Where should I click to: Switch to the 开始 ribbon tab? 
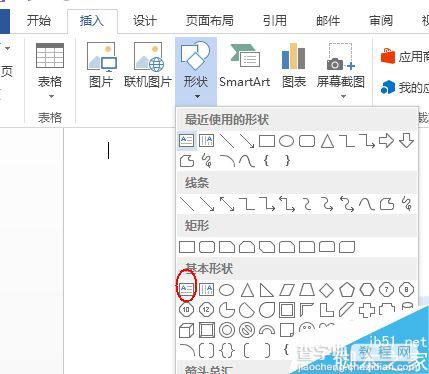tap(39, 21)
